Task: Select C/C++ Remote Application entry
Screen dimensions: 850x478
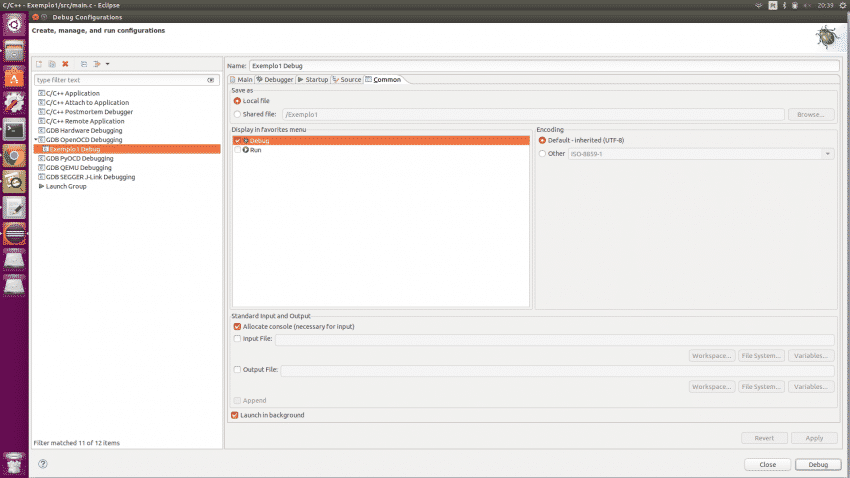Action: [85, 121]
